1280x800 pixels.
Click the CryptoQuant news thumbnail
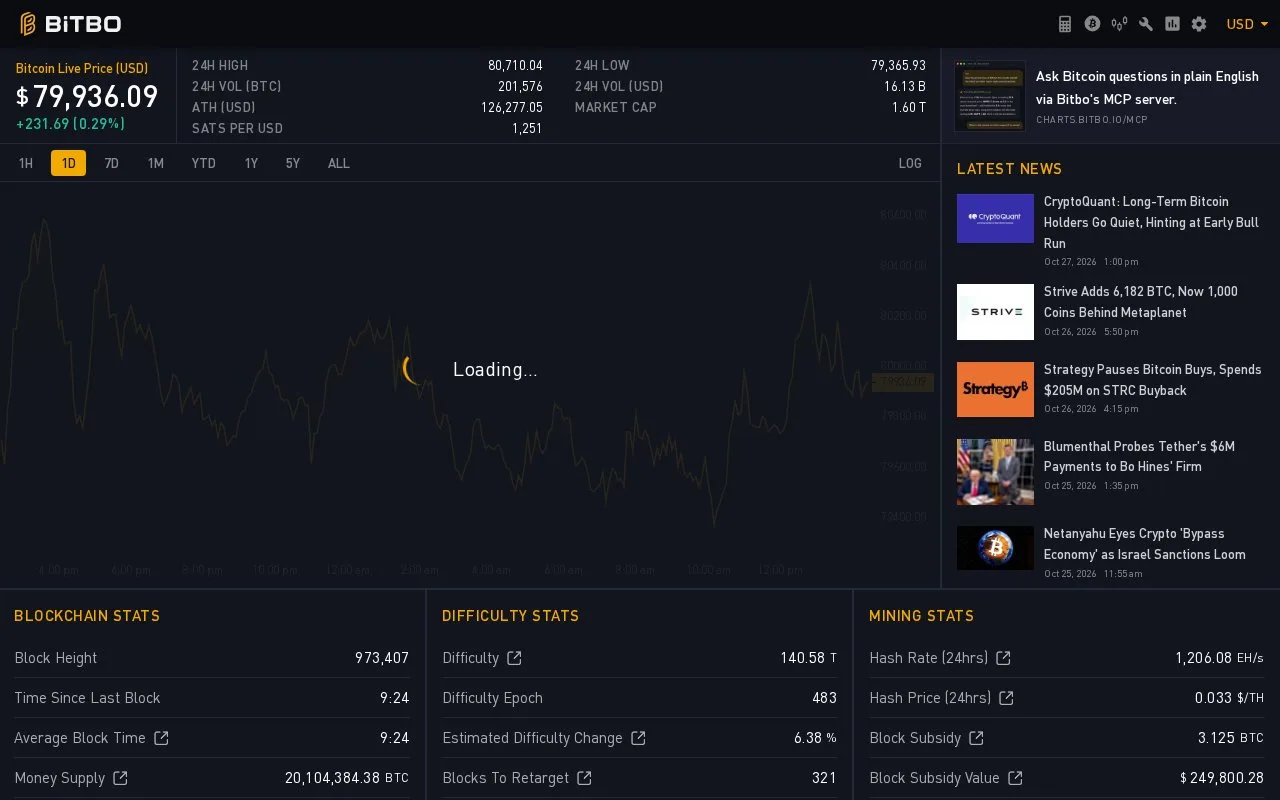coord(995,218)
